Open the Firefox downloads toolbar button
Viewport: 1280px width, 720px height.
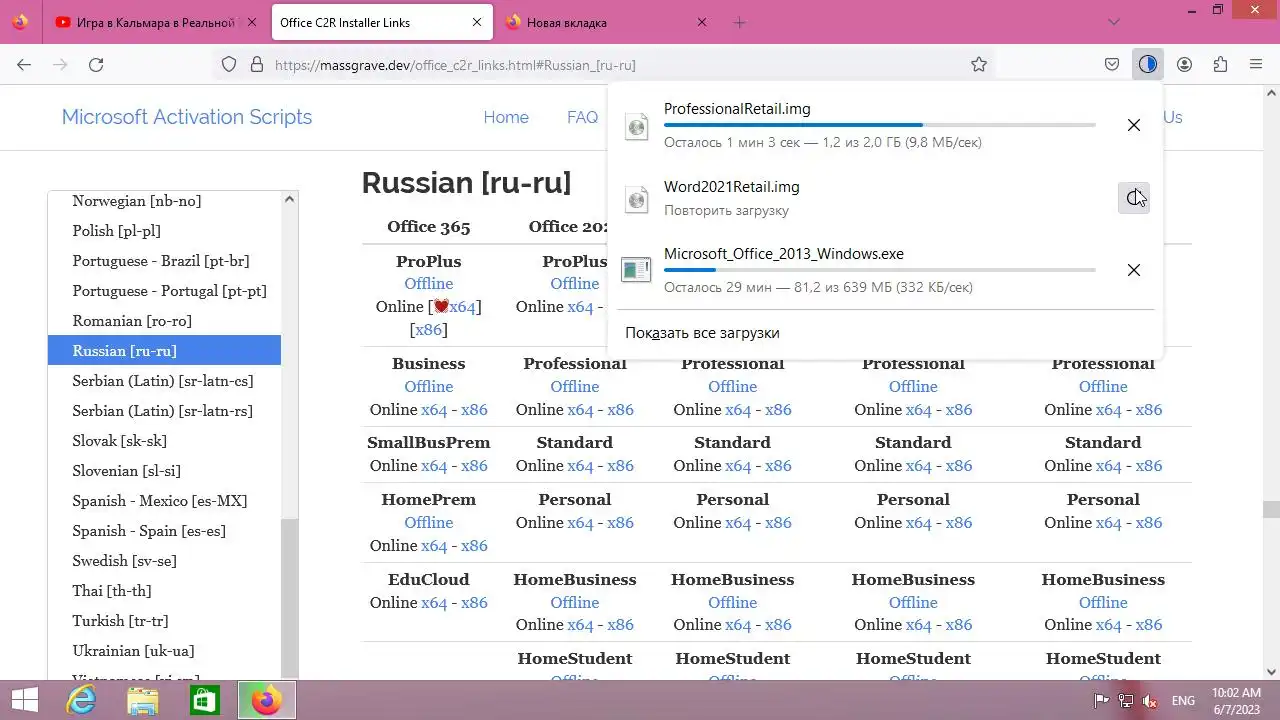tap(1147, 64)
